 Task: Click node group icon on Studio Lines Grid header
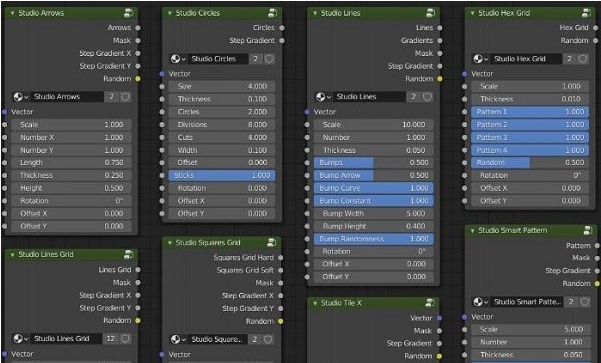tap(128, 255)
